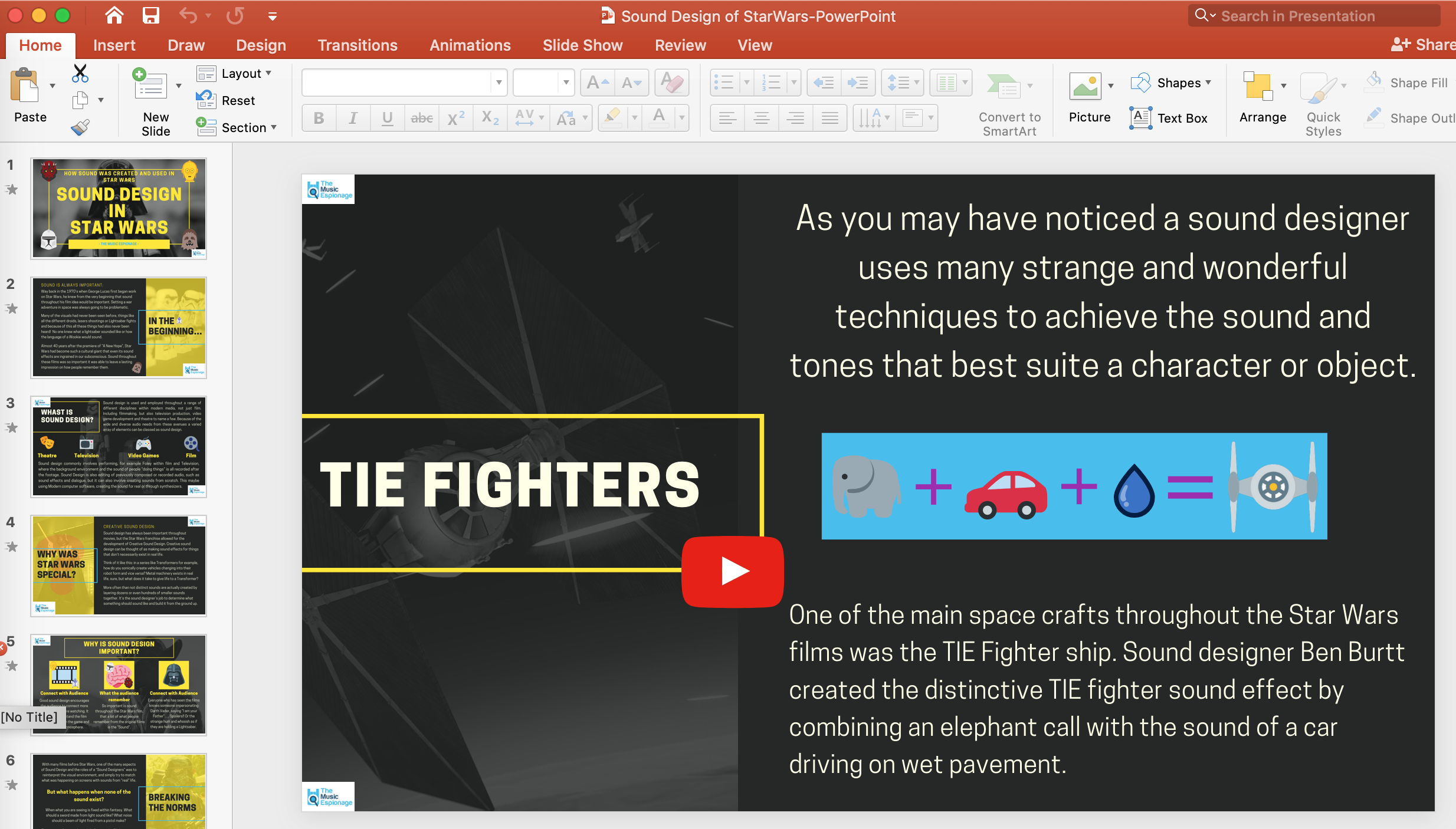Open the Customize Quick Access Toolbar arrow
Image resolution: width=1456 pixels, height=829 pixels.
tap(273, 17)
